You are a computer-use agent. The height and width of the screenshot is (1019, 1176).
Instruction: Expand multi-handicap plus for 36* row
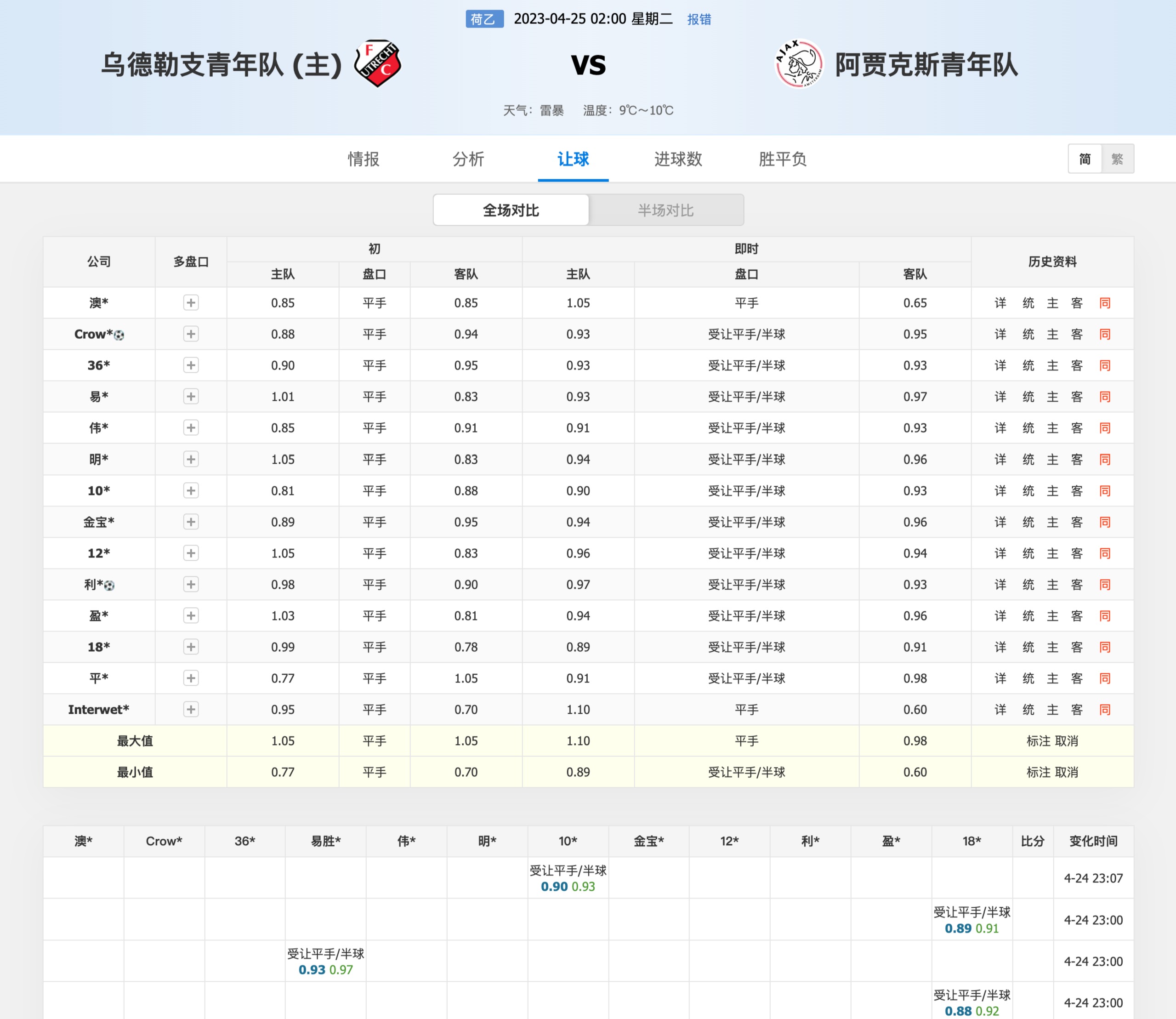point(191,365)
